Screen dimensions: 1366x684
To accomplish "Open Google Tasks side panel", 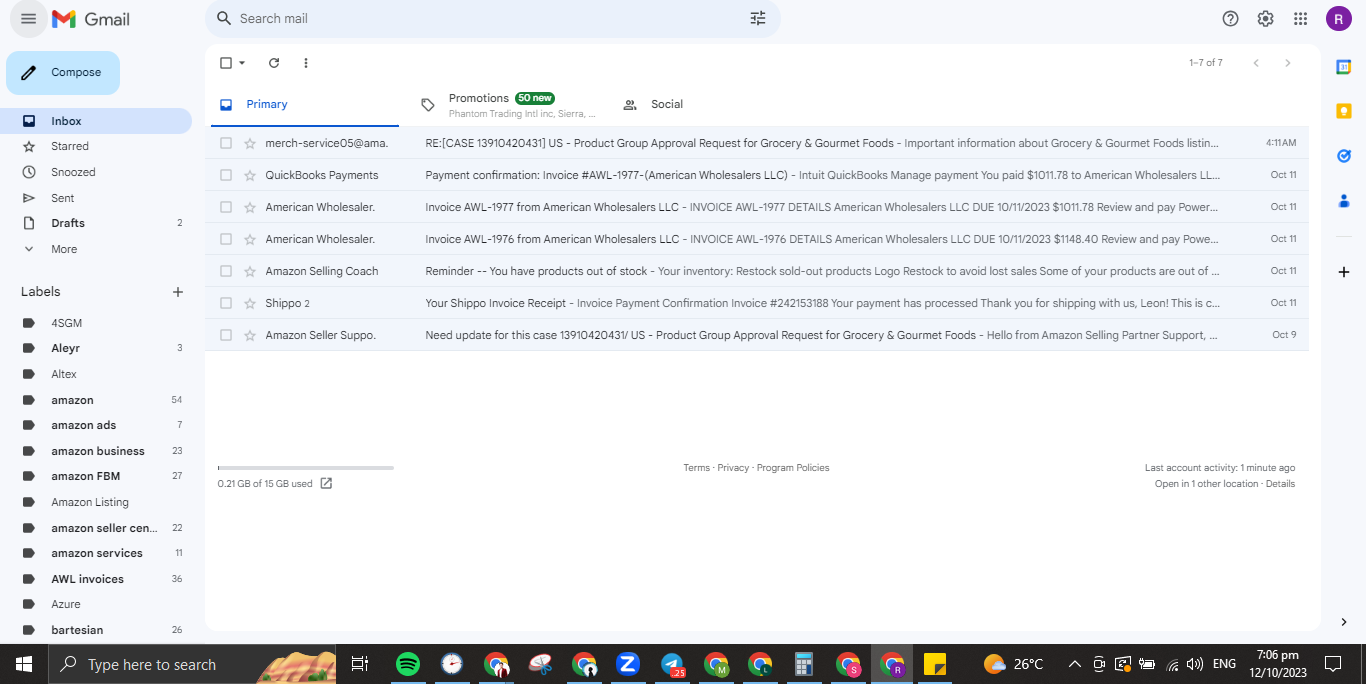I will [x=1344, y=156].
